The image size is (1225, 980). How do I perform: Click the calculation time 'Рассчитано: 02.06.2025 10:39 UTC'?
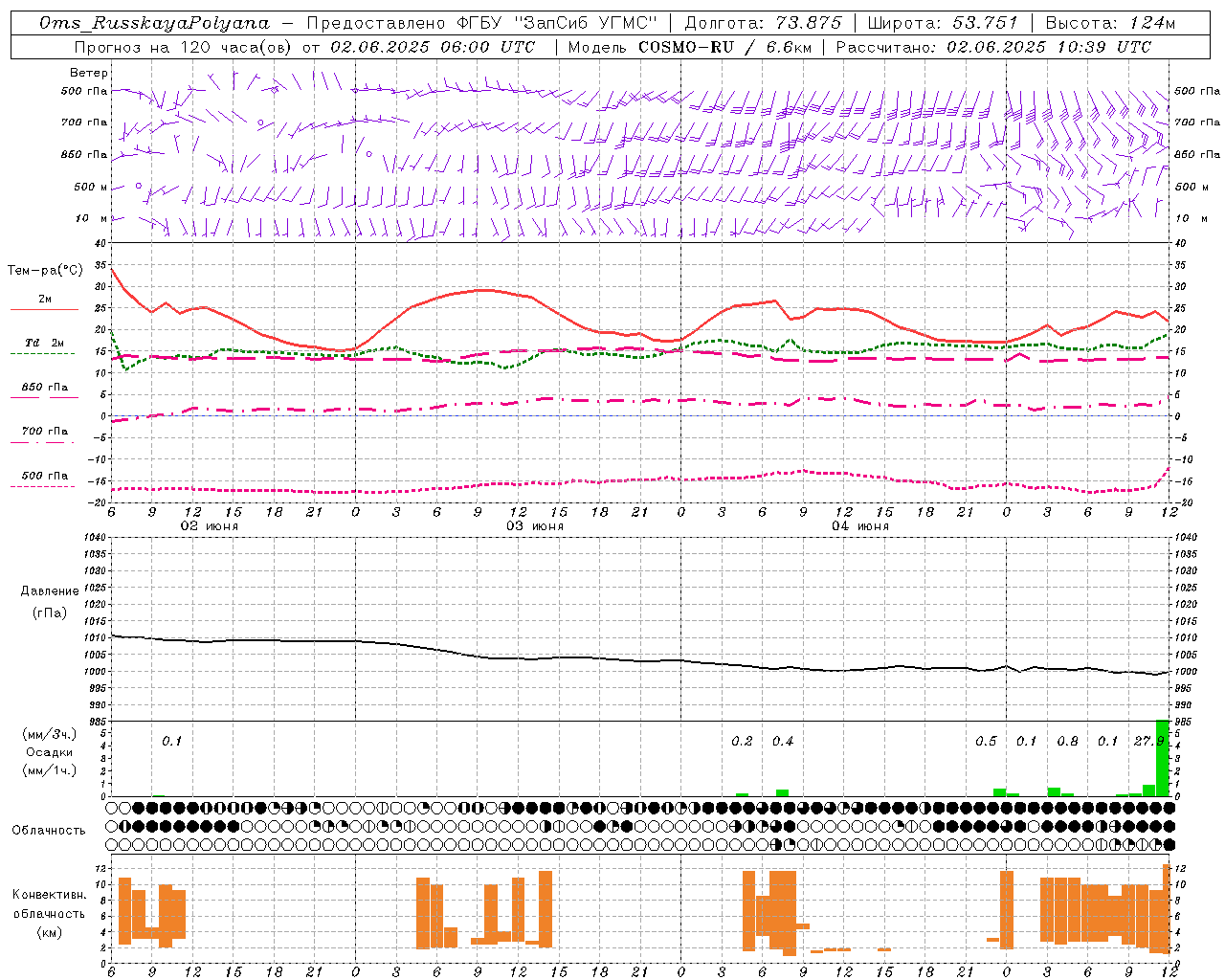(993, 47)
